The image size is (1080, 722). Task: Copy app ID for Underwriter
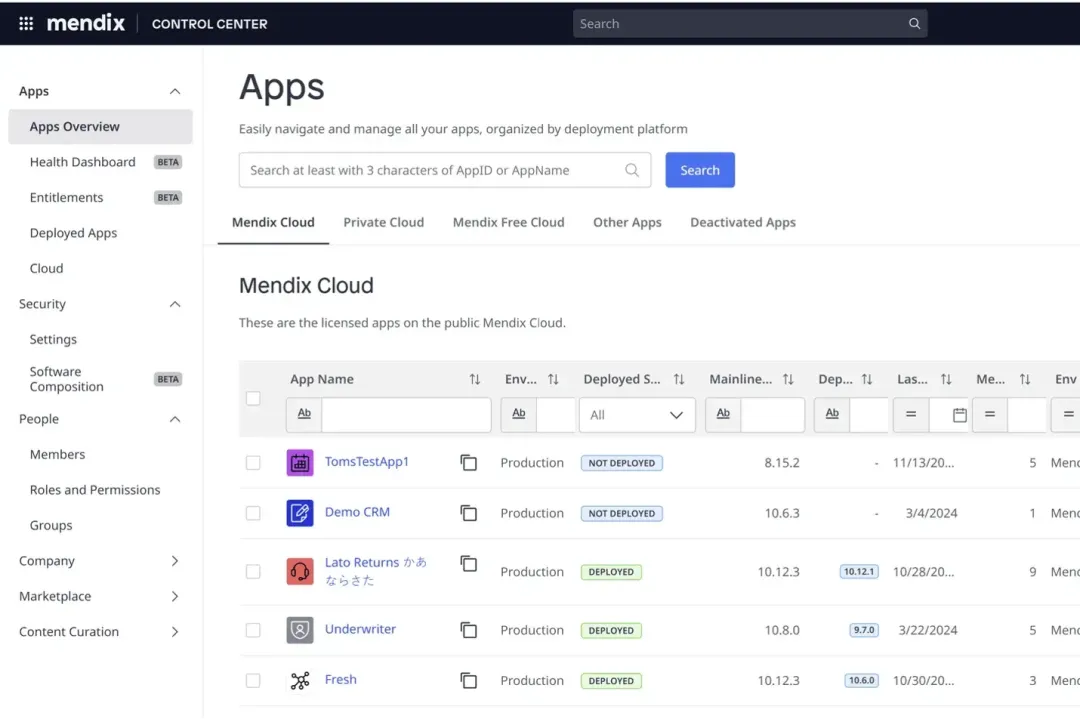(468, 630)
